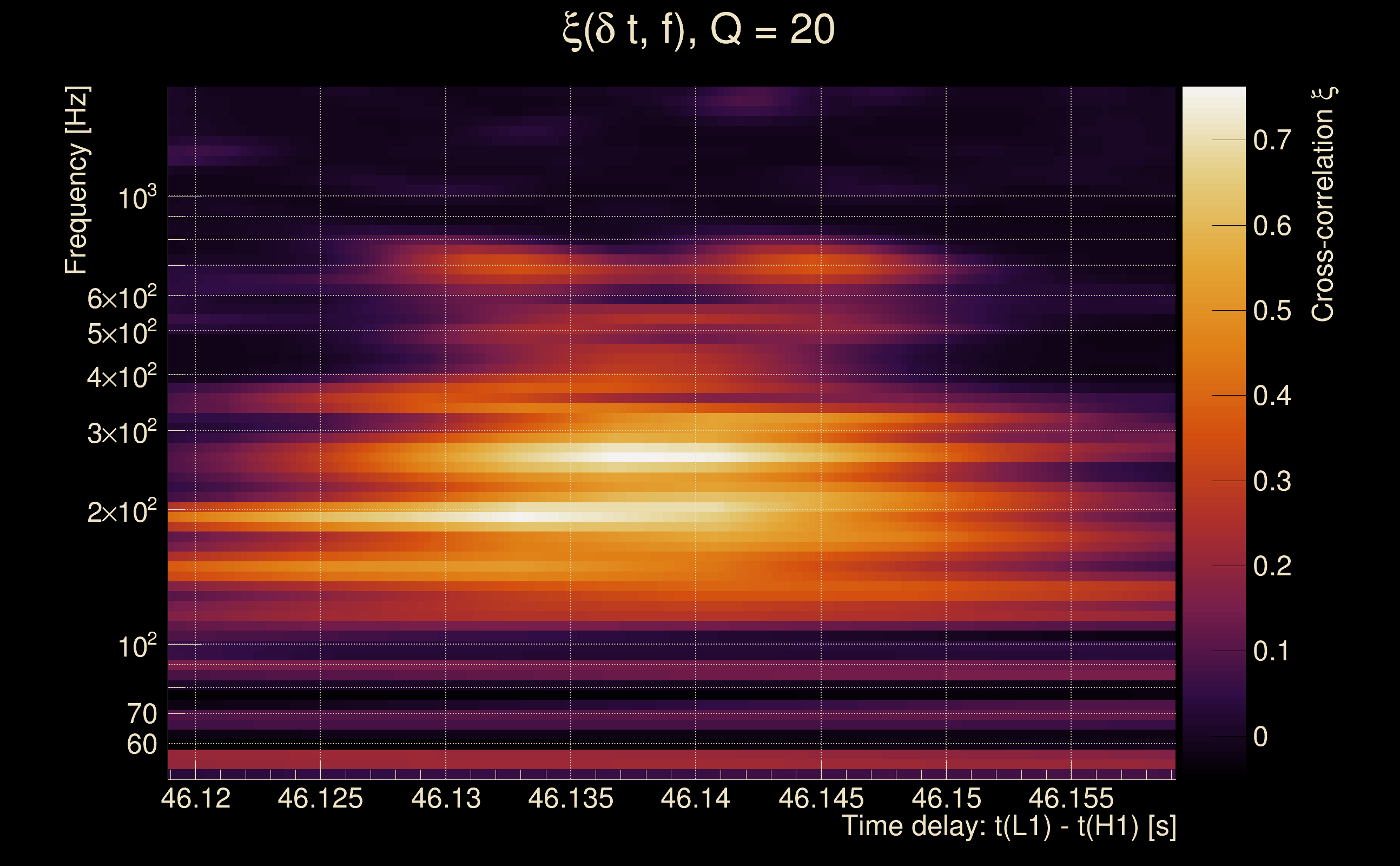This screenshot has height=866, width=1400.
Task: Click the 46.155 x-axis tick label
Action: pyautogui.click(x=1071, y=798)
